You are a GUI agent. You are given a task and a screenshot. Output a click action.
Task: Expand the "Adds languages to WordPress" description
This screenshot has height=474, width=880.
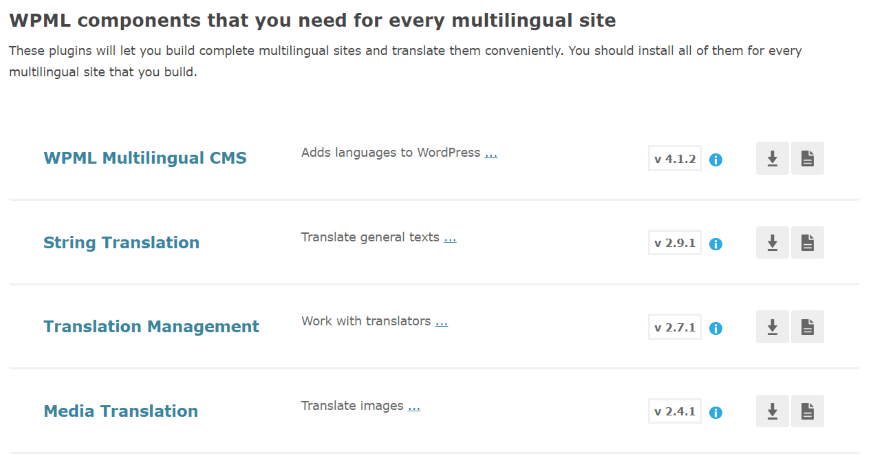click(x=491, y=154)
